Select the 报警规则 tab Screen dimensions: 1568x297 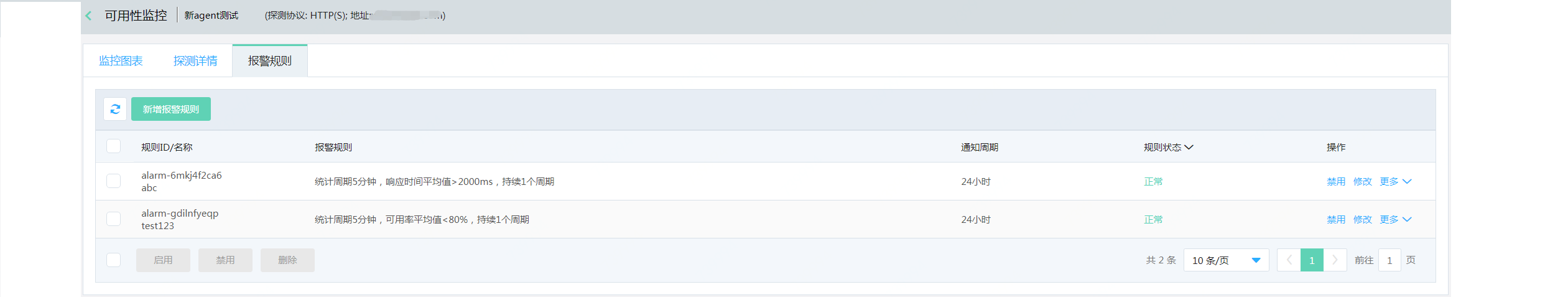[x=269, y=61]
